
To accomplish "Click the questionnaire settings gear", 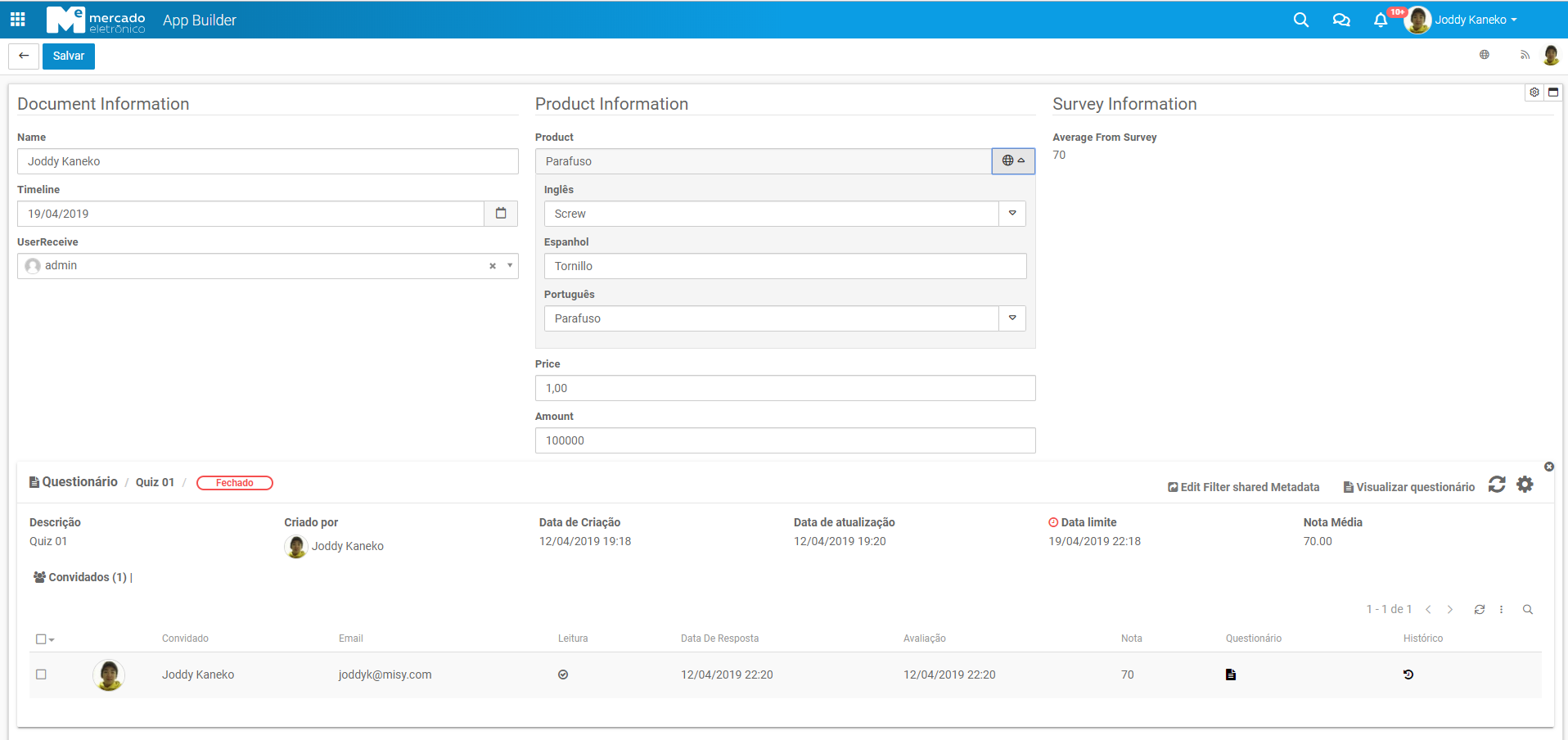I will click(1525, 485).
